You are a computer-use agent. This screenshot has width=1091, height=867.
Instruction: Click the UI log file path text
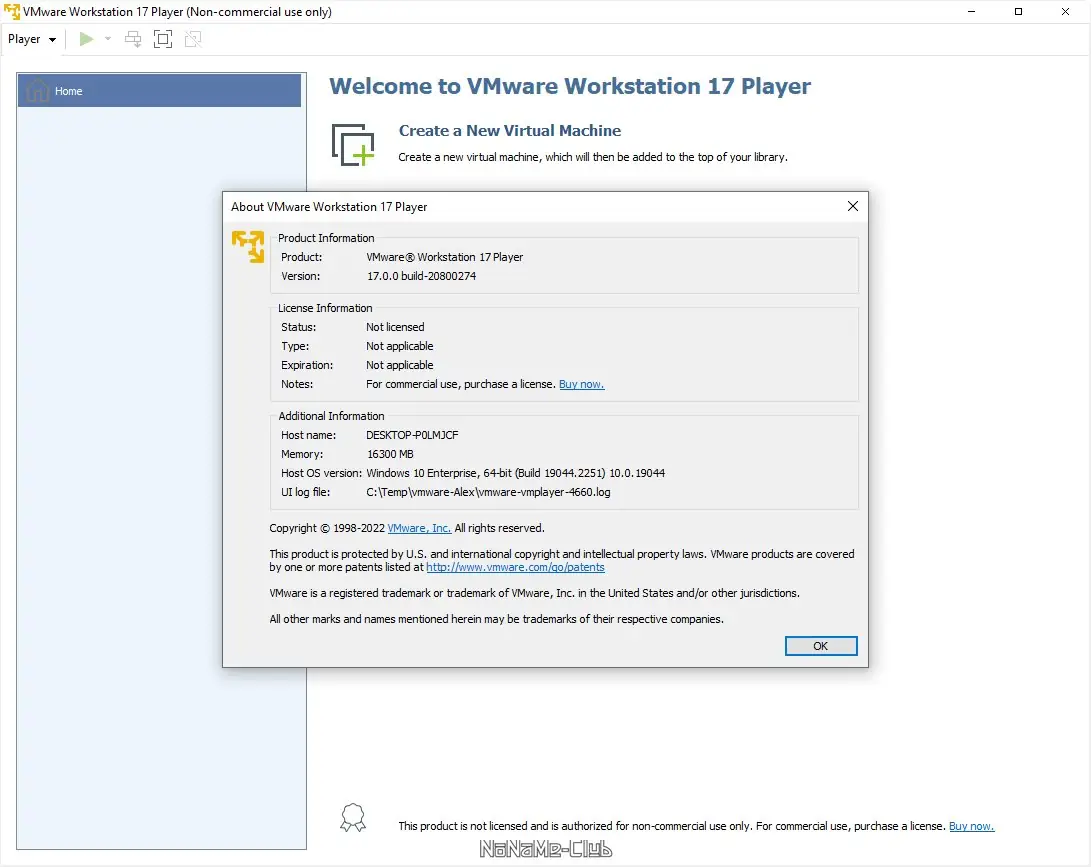tap(488, 492)
